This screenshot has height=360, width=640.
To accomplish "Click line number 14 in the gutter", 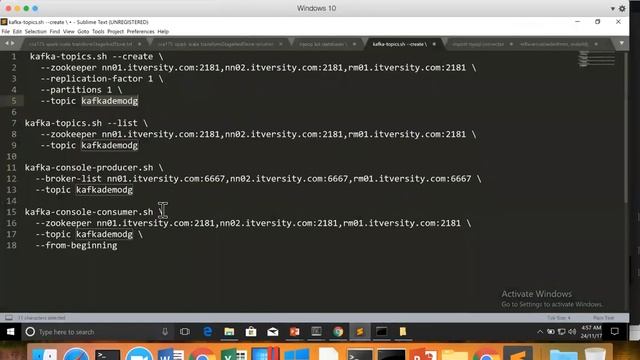I will coord(11,201).
